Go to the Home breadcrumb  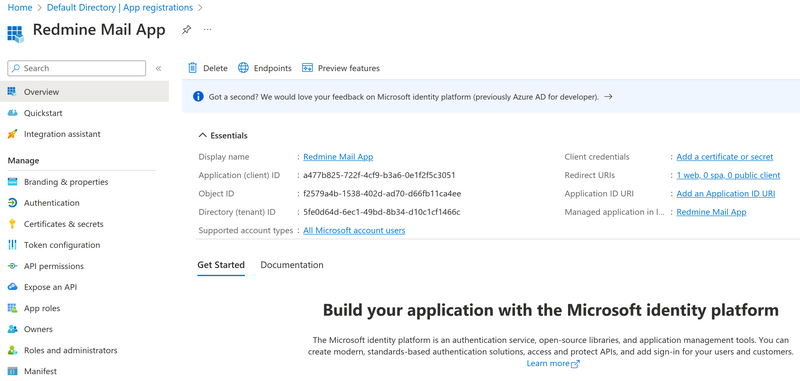(19, 8)
